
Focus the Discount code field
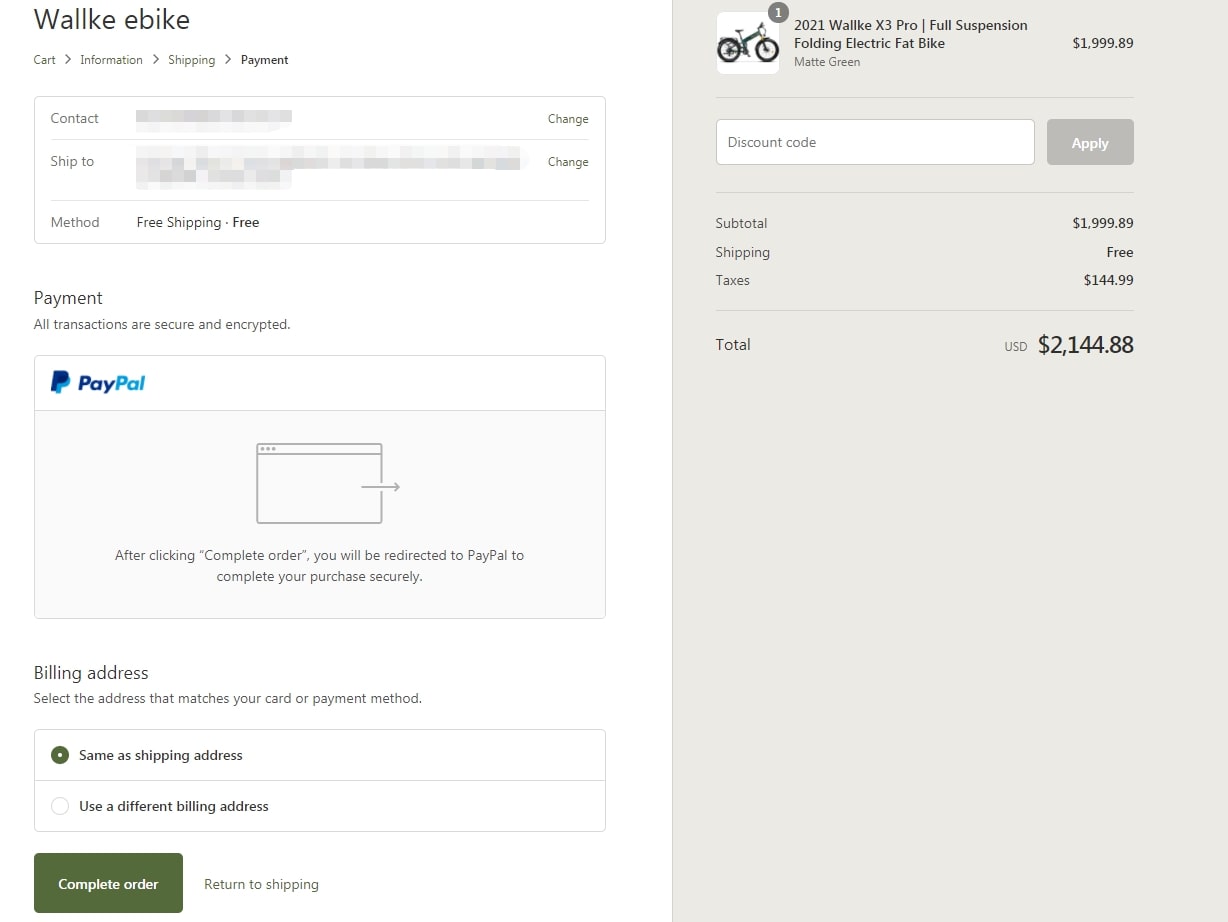coord(875,142)
